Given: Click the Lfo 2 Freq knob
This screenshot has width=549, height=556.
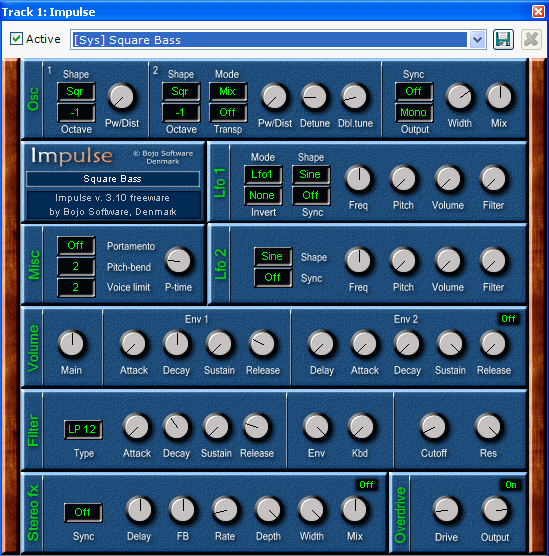Looking at the screenshot, I should pyautogui.click(x=359, y=261).
